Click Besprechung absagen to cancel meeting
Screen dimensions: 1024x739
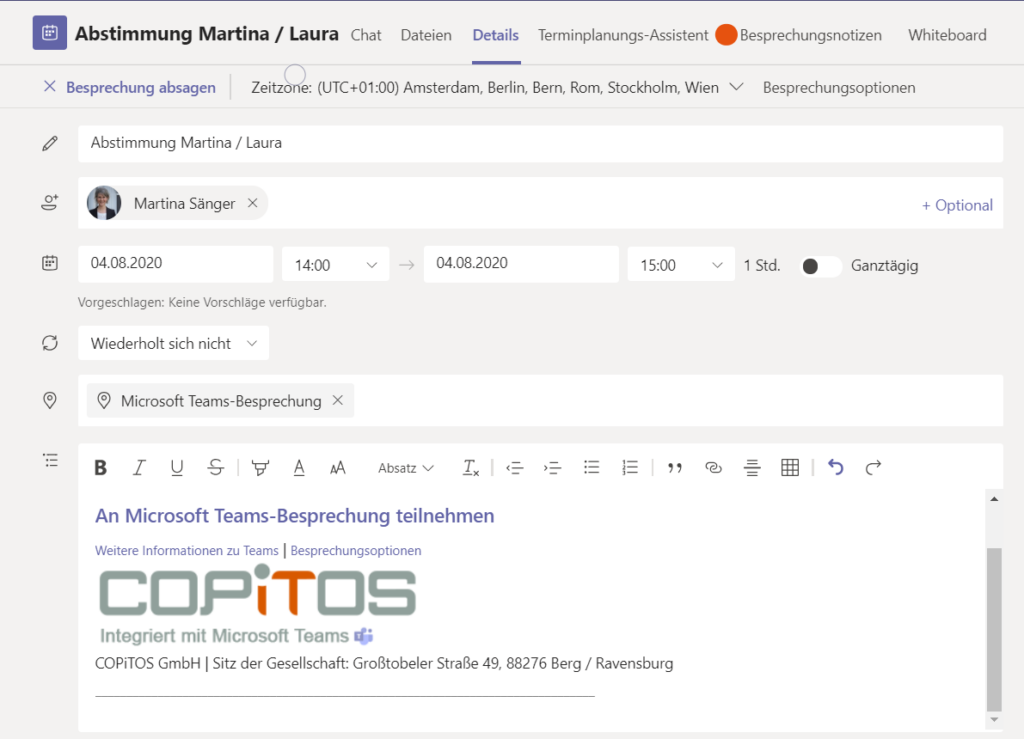click(x=129, y=87)
